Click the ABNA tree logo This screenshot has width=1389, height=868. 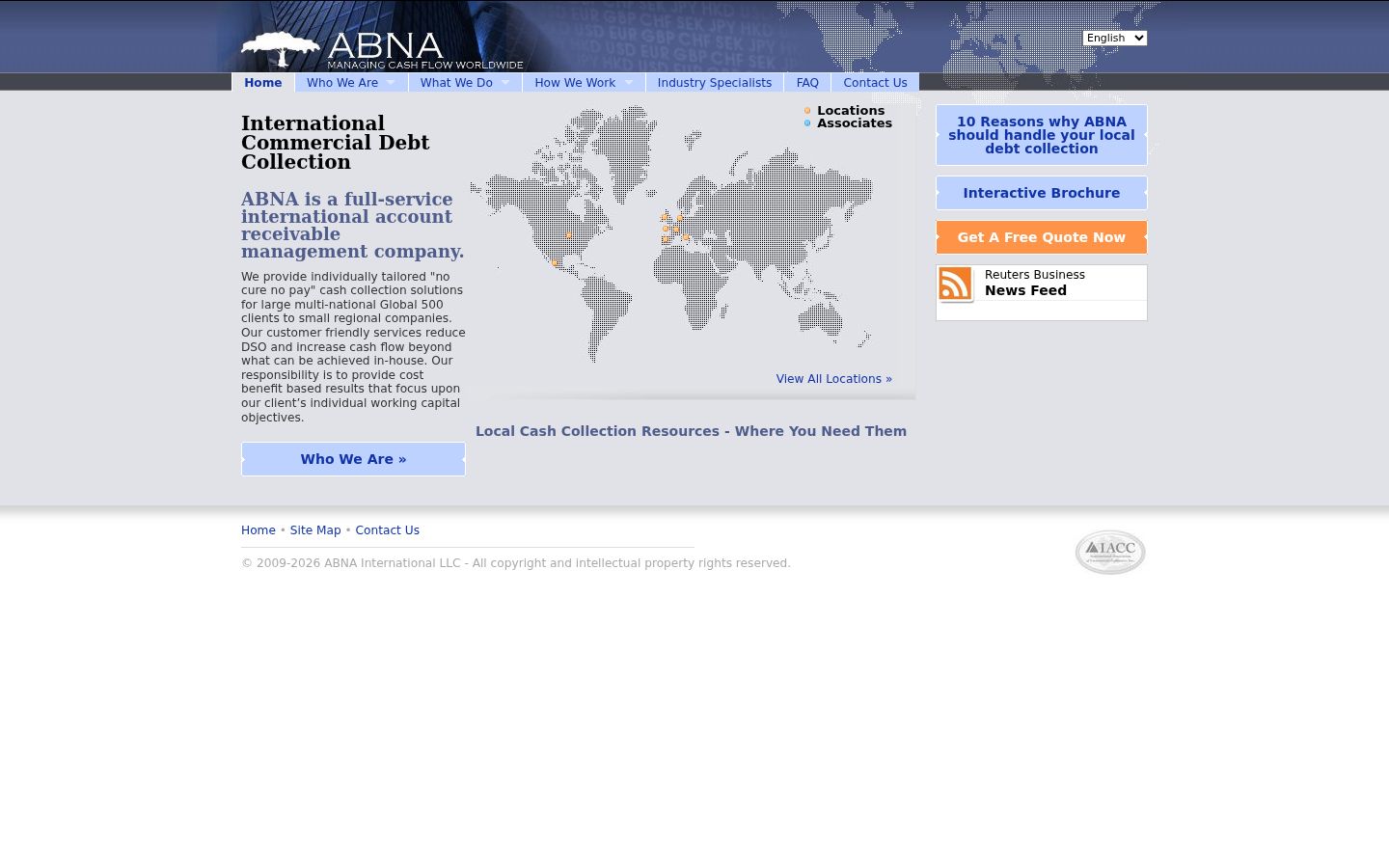[281, 49]
